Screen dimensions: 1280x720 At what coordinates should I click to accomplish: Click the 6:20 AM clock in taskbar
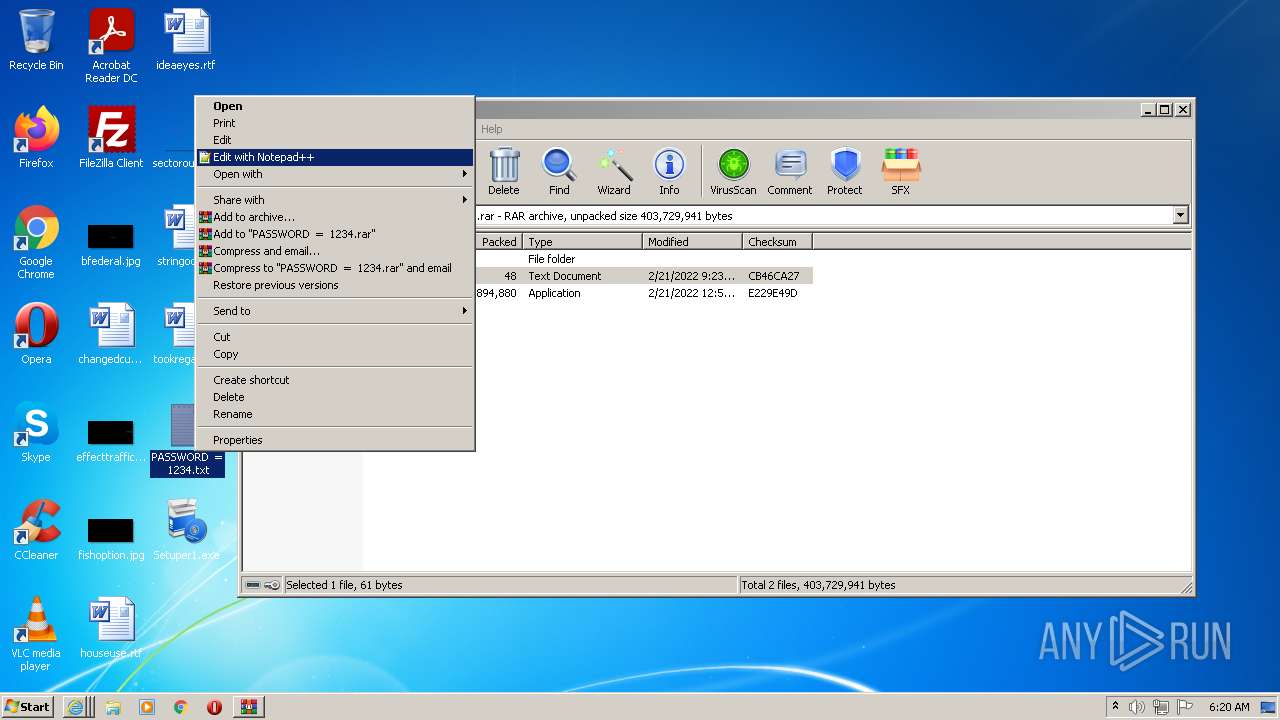point(1229,707)
